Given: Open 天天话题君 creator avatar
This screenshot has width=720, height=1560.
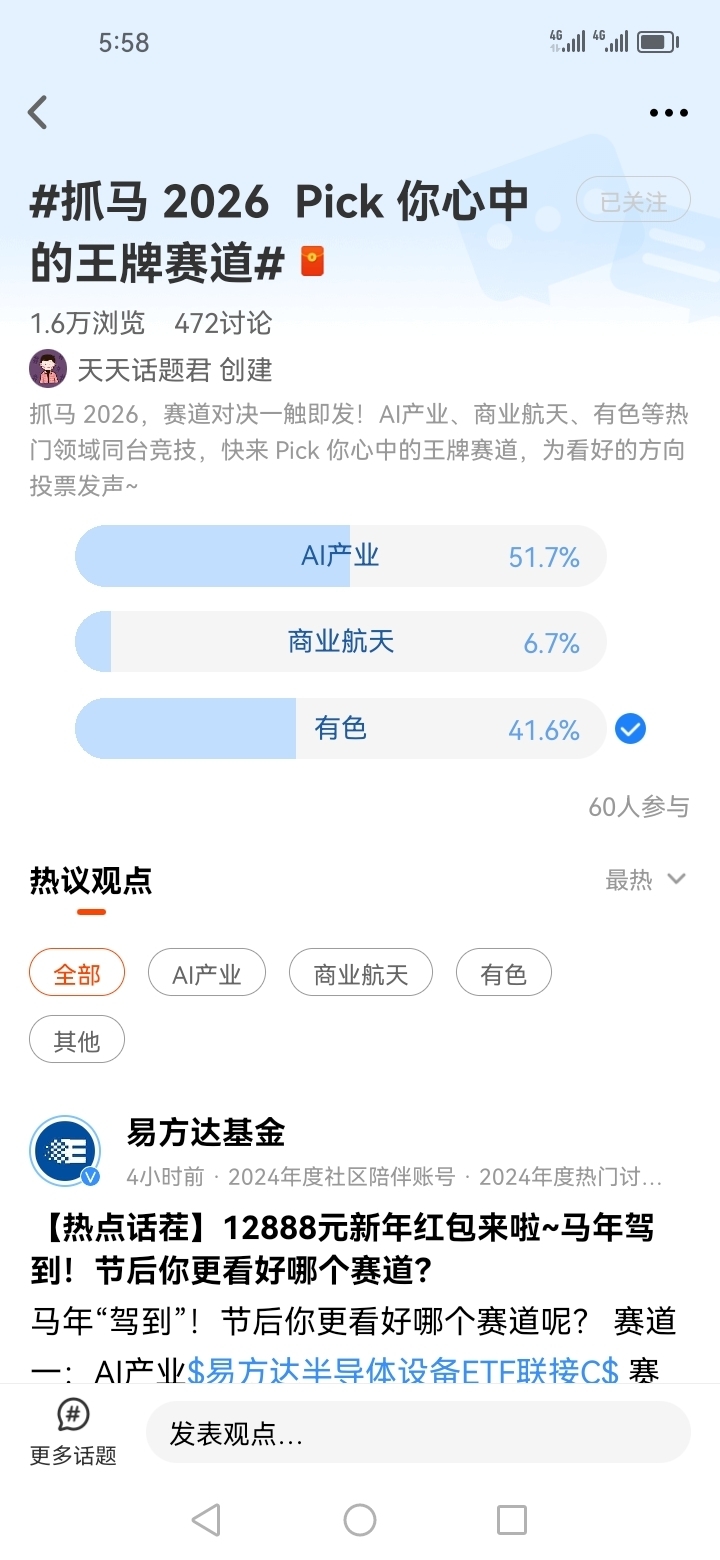Looking at the screenshot, I should tap(48, 369).
